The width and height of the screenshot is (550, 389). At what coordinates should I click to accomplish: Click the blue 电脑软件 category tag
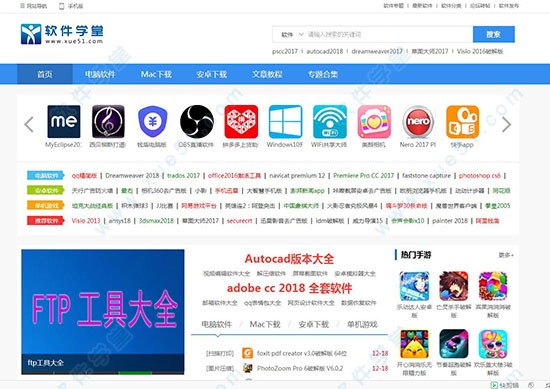point(46,175)
